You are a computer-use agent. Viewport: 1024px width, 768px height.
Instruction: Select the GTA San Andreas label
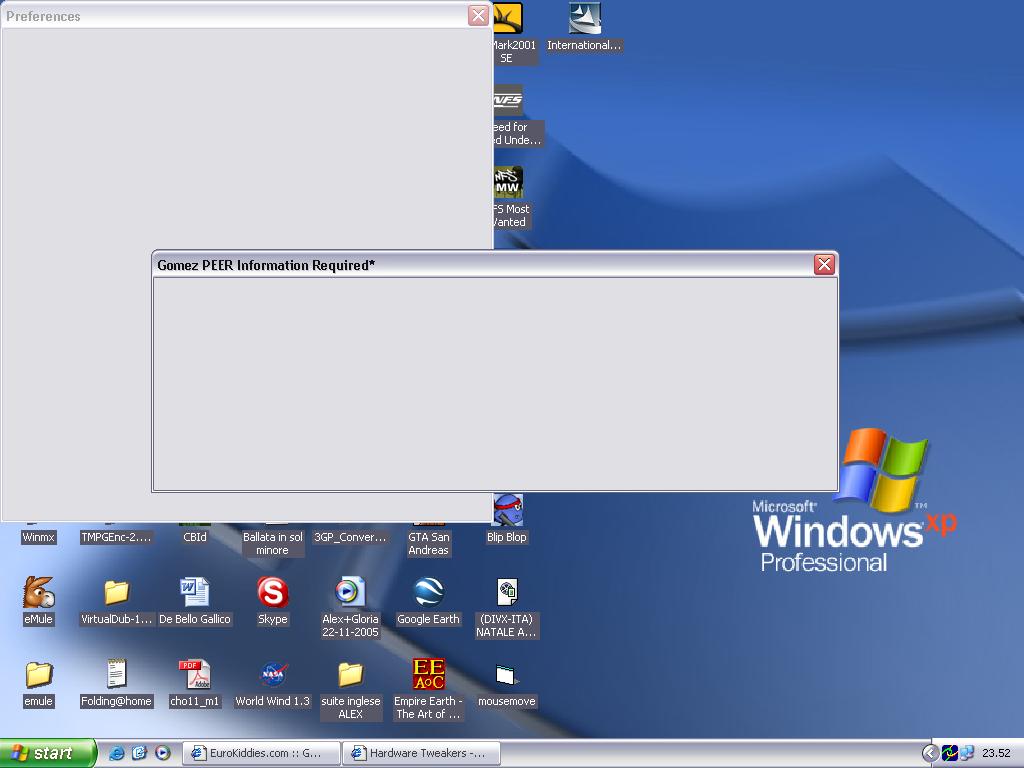[428, 543]
